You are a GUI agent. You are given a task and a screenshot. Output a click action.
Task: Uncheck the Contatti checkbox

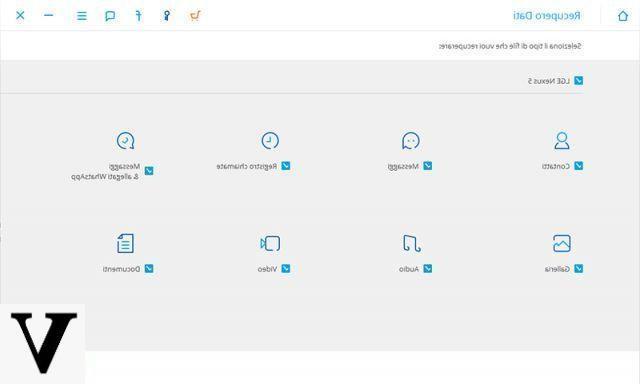click(578, 166)
